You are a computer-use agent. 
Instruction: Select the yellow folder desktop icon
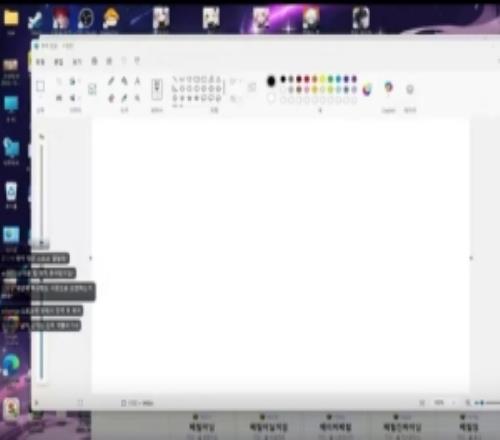[11, 18]
